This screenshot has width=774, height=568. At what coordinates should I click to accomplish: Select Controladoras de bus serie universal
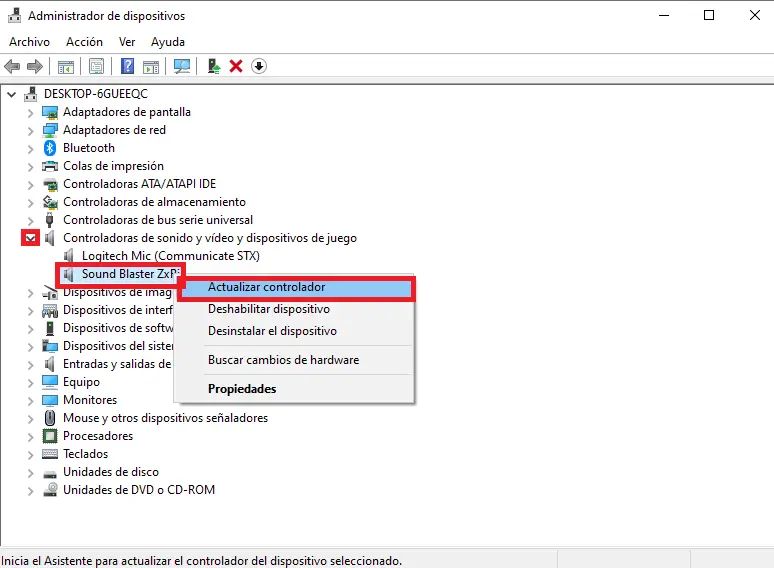pos(158,220)
